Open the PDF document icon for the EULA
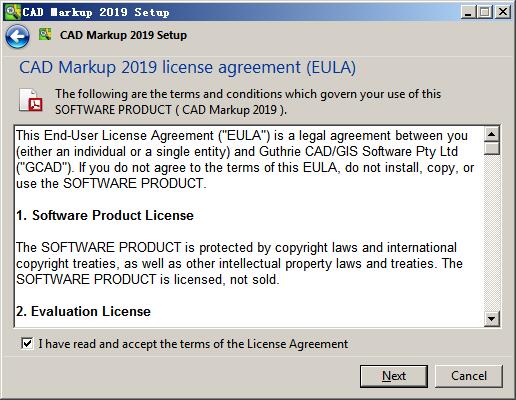516x400 pixels. (31, 100)
